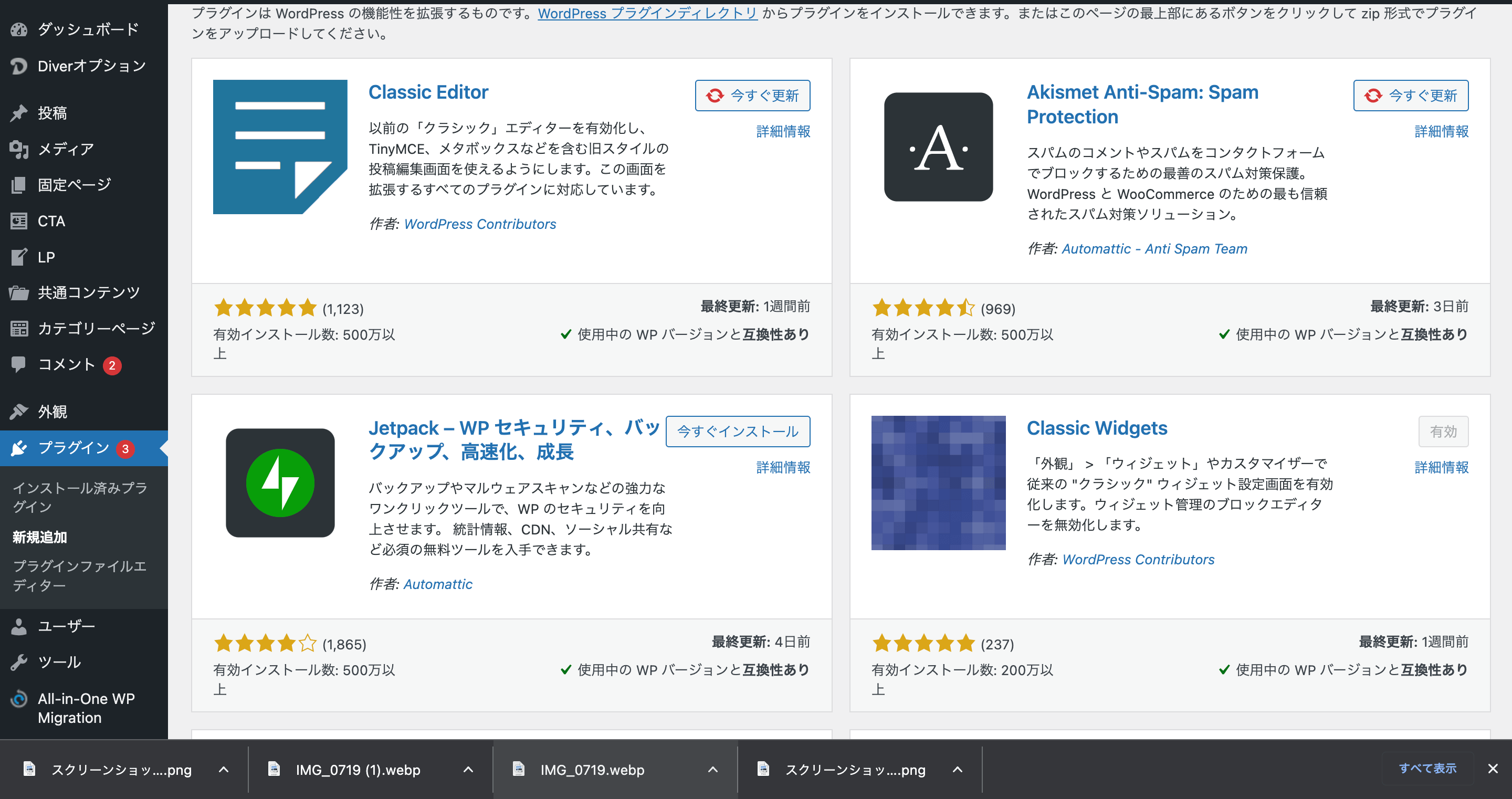1512x799 pixels.
Task: Open the ツール menu
Action: tap(84, 662)
